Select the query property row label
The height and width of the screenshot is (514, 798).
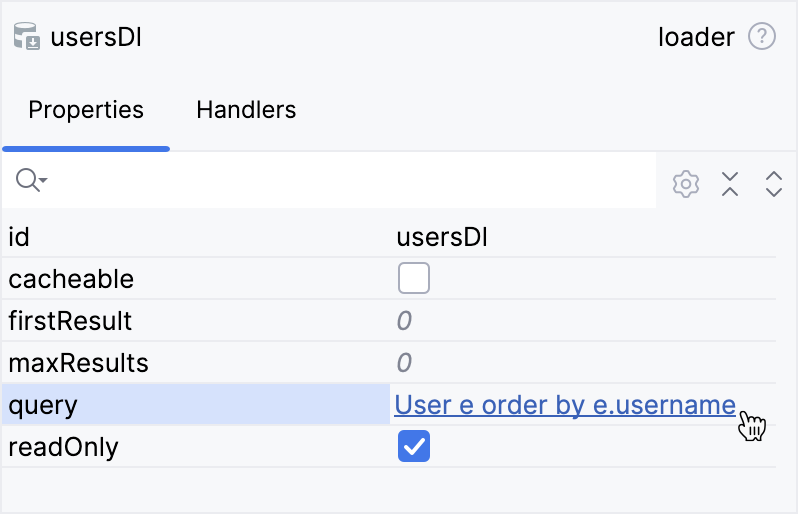tap(43, 405)
